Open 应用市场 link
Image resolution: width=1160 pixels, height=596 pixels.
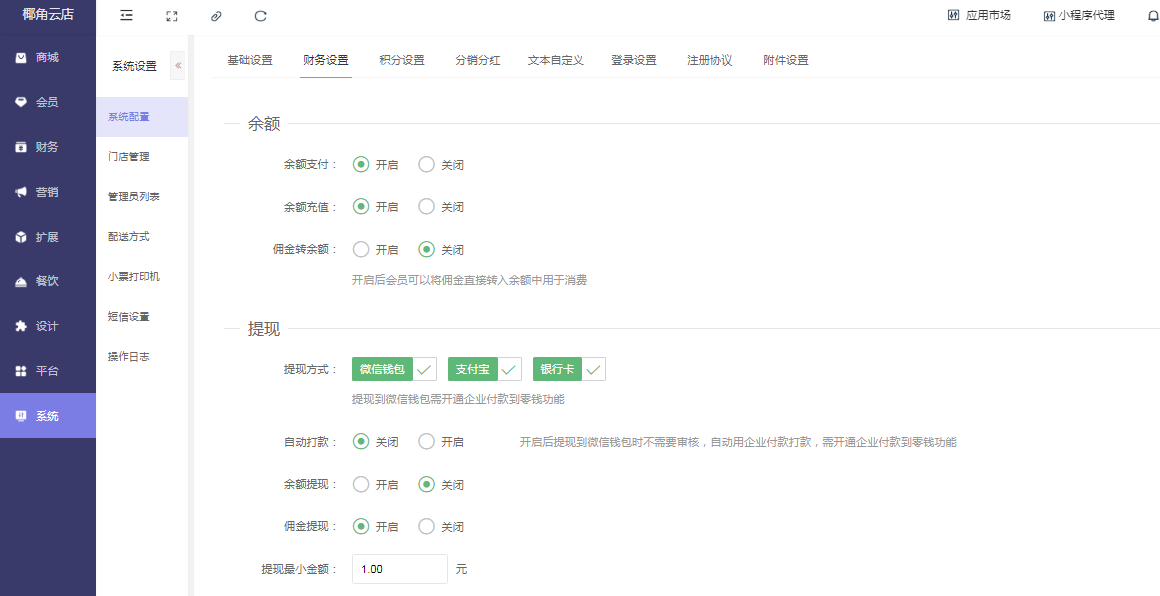click(979, 16)
